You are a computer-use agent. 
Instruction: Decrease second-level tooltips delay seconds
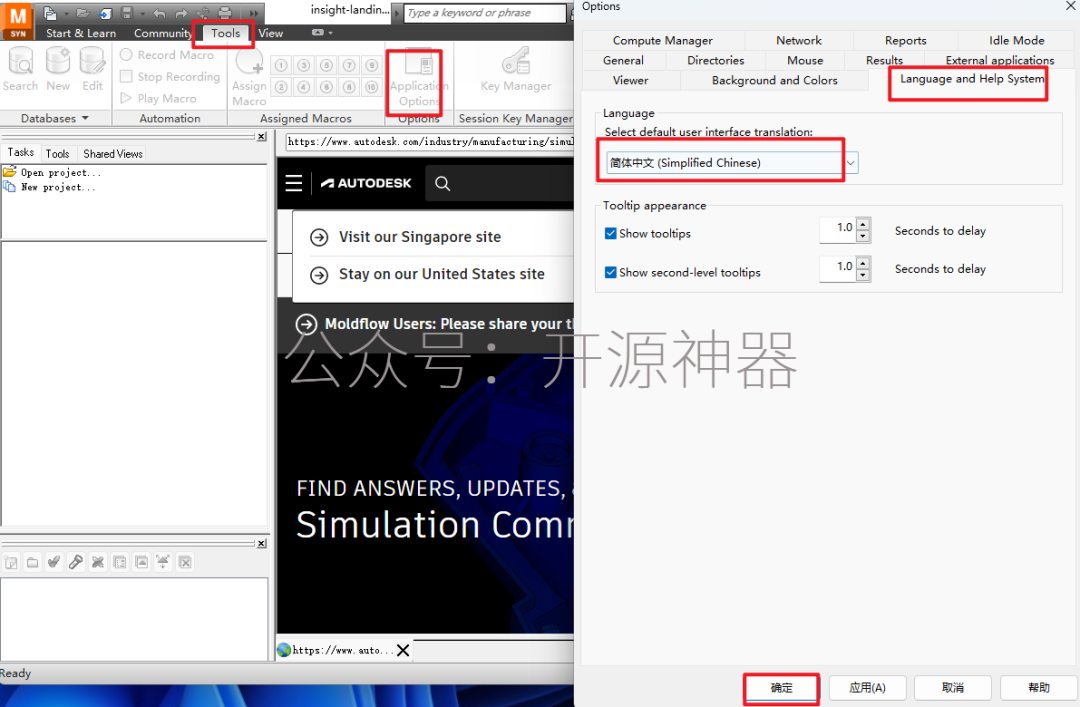(x=863, y=275)
